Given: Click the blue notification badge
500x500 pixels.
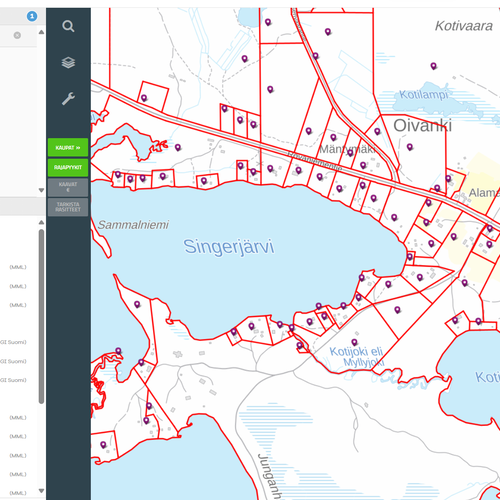Looking at the screenshot, I should coord(32,16).
